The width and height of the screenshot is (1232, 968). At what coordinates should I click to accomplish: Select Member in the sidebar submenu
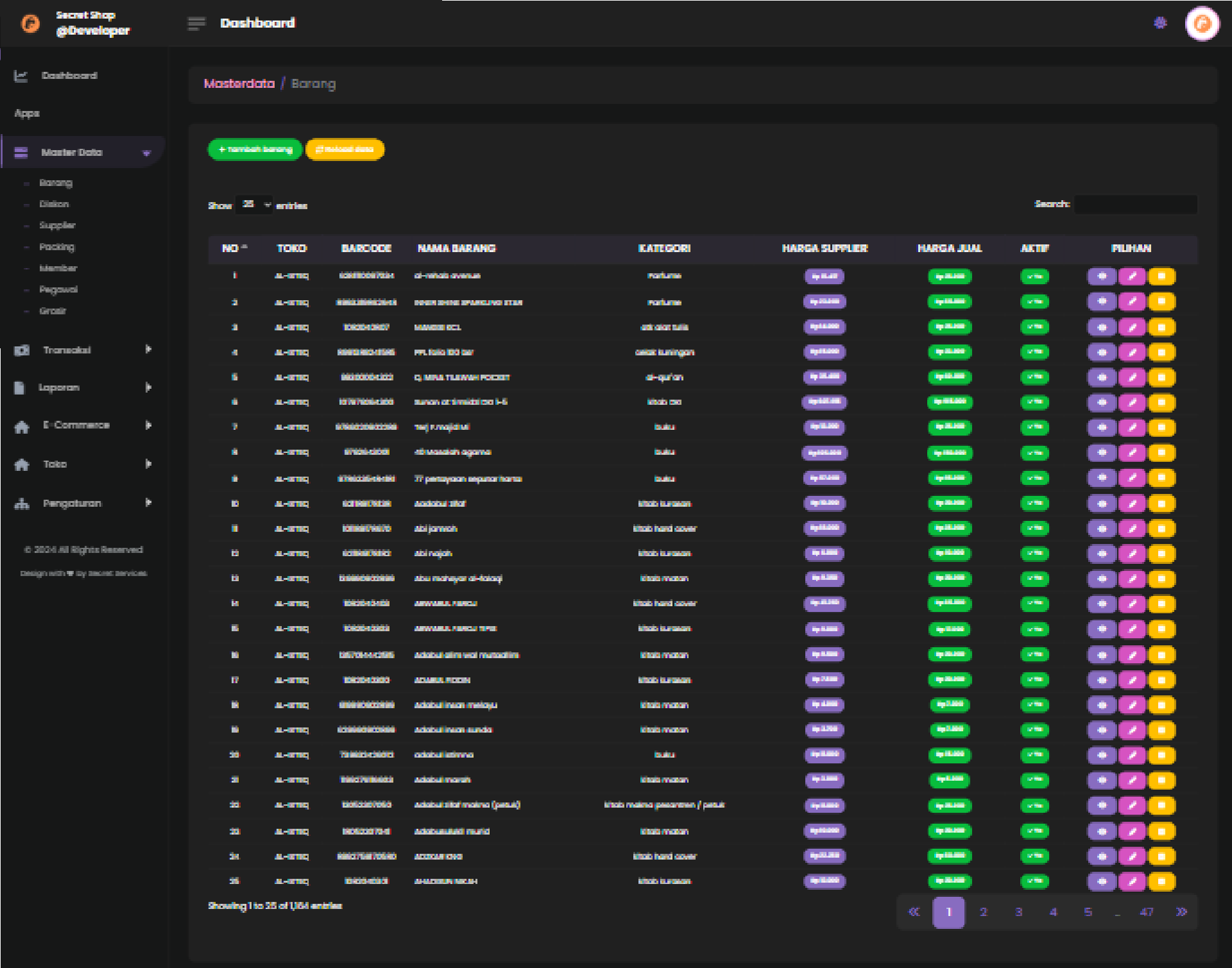[x=58, y=268]
